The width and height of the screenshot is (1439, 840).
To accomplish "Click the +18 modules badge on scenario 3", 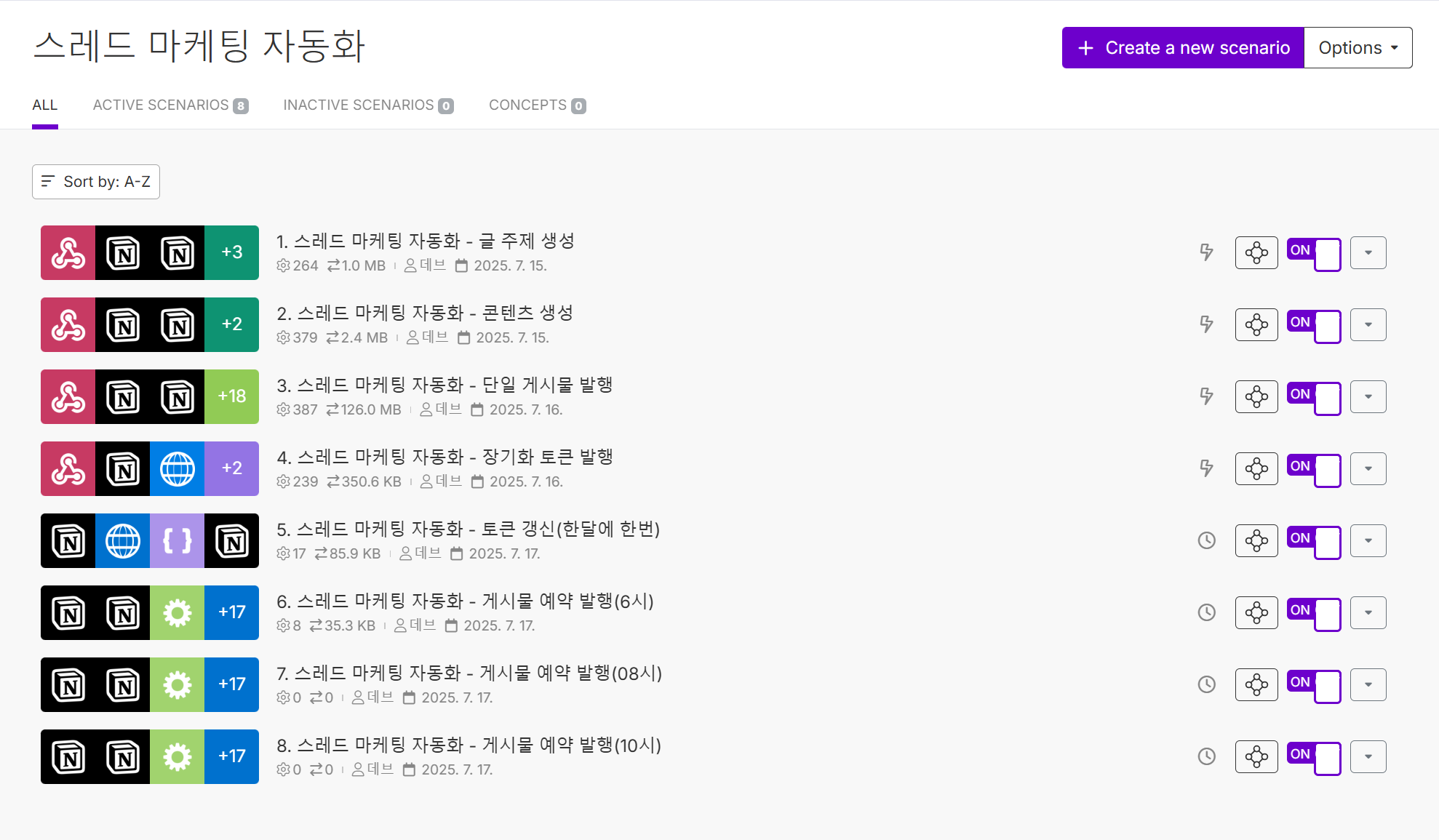I will click(x=231, y=396).
